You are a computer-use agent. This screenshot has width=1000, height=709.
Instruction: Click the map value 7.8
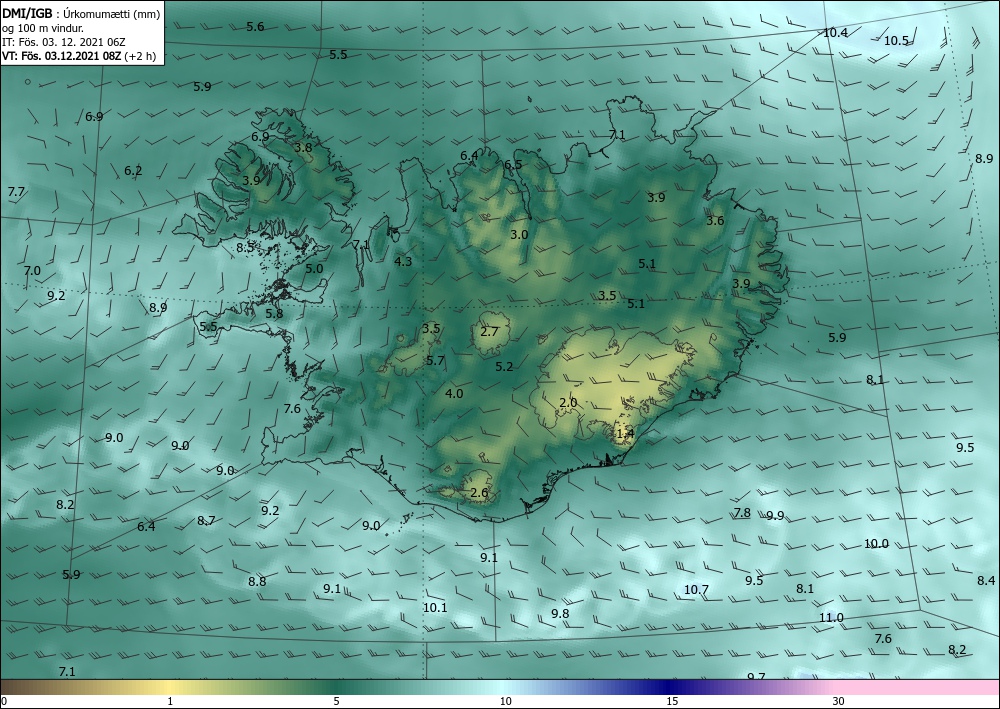[742, 513]
